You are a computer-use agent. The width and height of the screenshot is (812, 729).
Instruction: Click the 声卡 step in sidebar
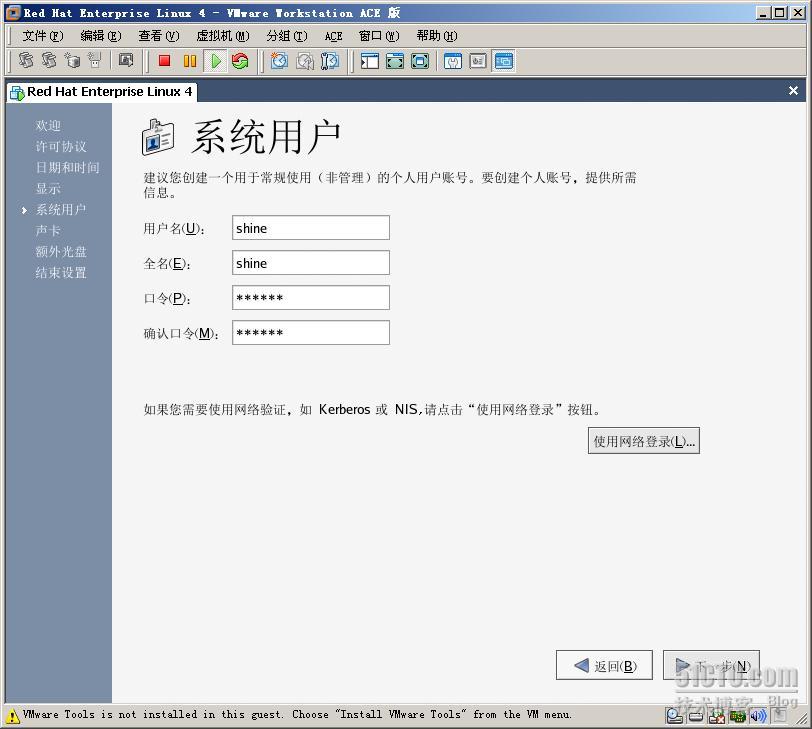tap(48, 230)
